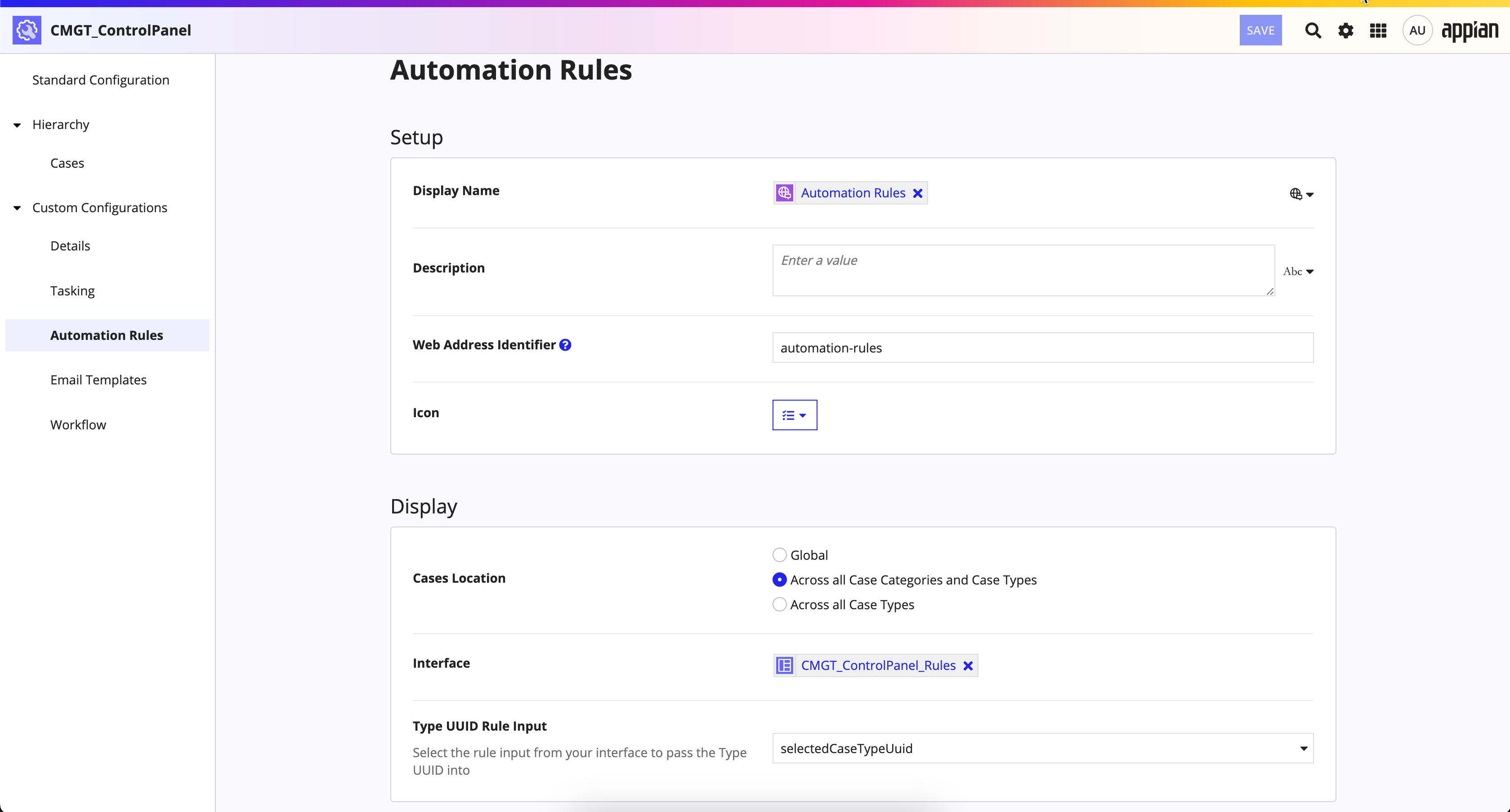Open the AU user avatar
1510x812 pixels.
[x=1417, y=31]
